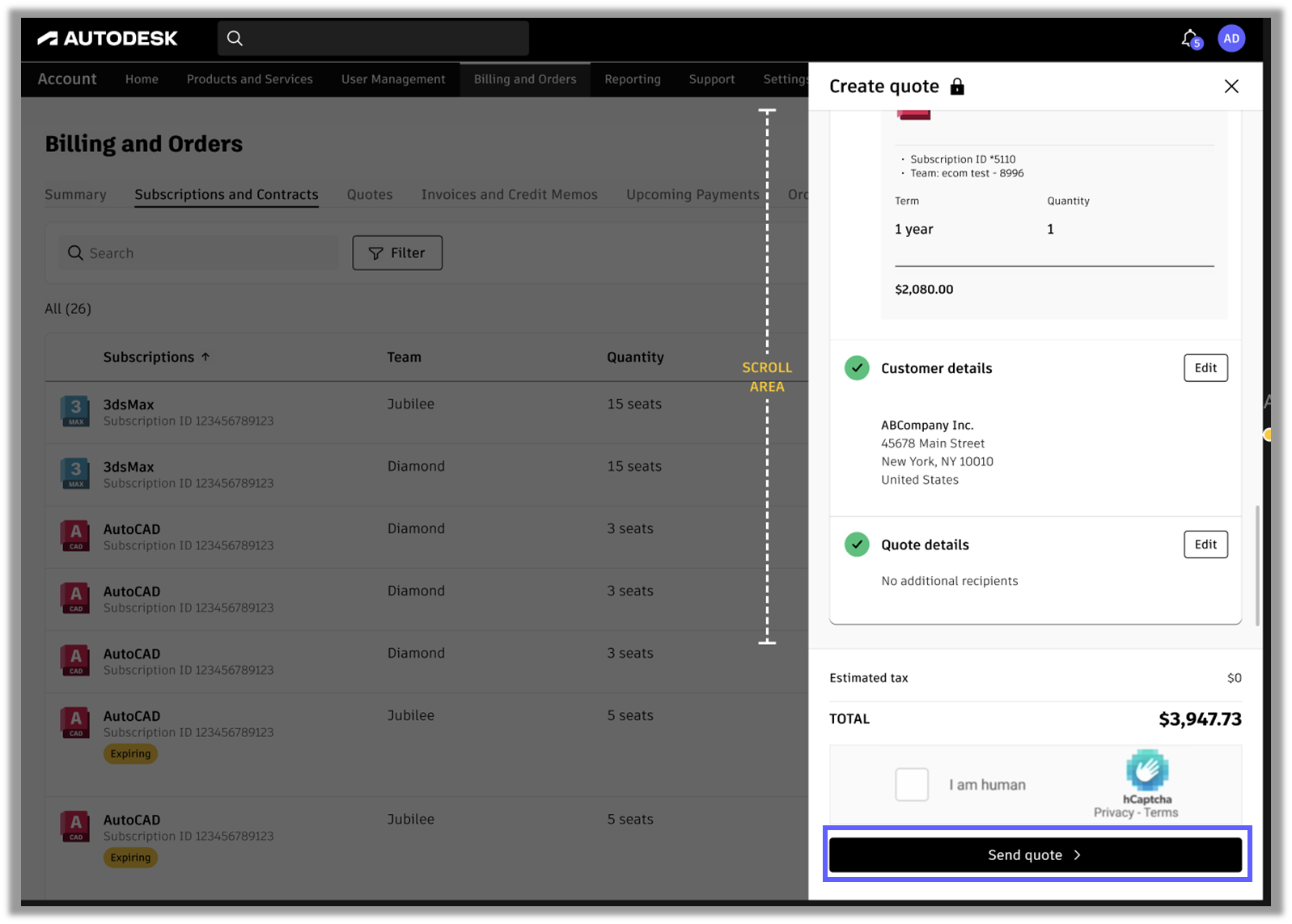
Task: Go to the Home tab
Action: coord(142,79)
